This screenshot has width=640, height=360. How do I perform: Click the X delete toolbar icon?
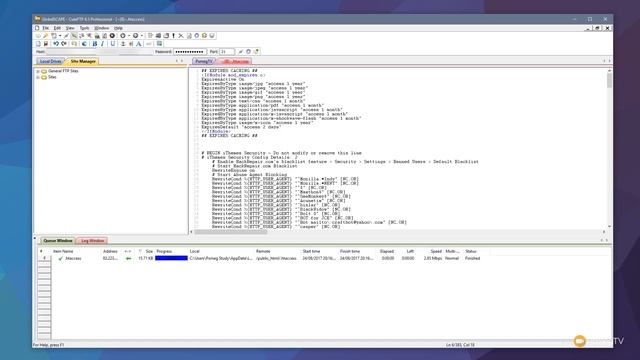point(181,36)
